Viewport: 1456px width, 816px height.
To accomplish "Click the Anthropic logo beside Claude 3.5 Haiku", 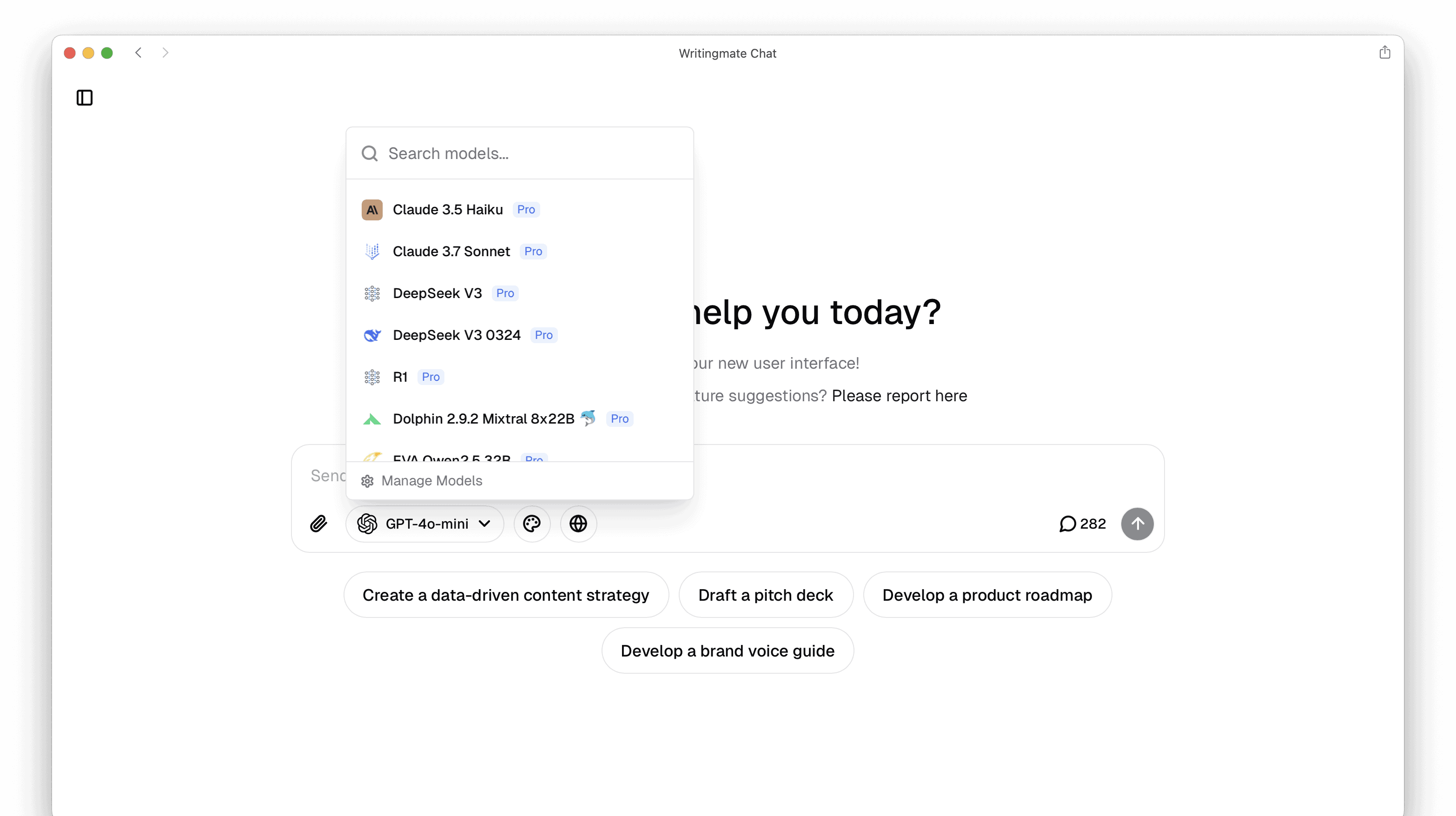I will tap(372, 210).
